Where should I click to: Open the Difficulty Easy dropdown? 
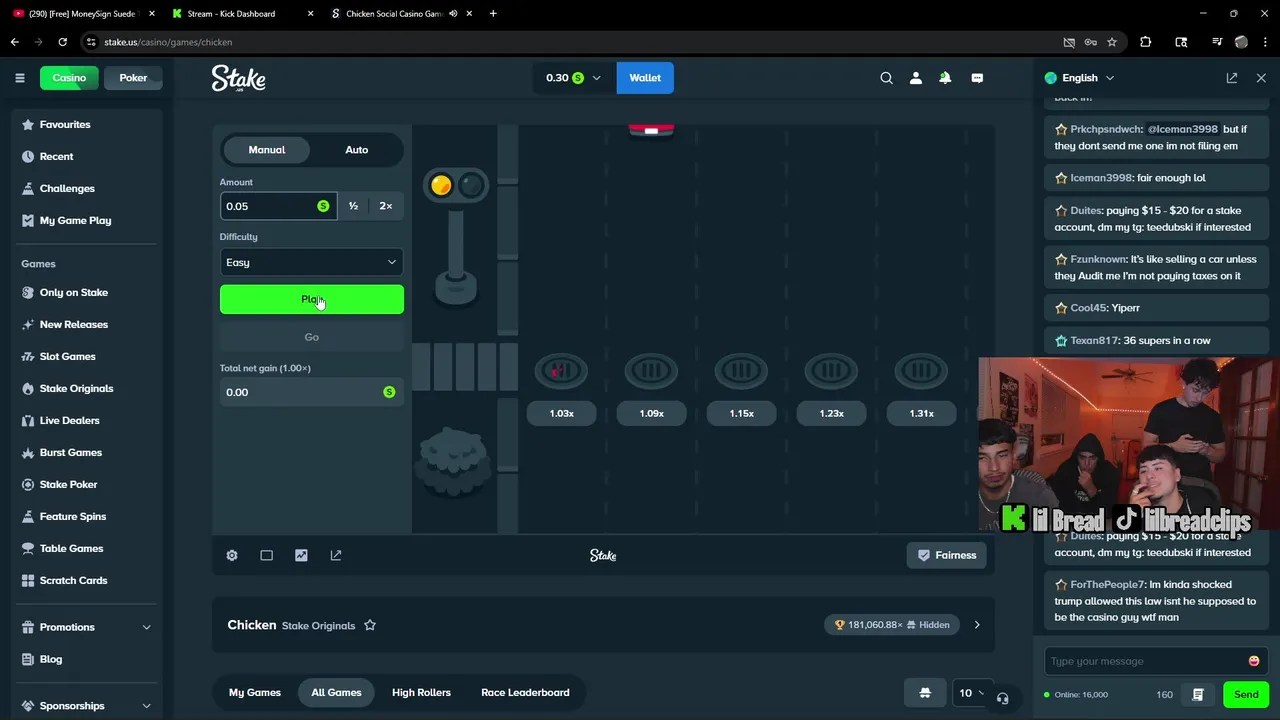click(x=311, y=262)
